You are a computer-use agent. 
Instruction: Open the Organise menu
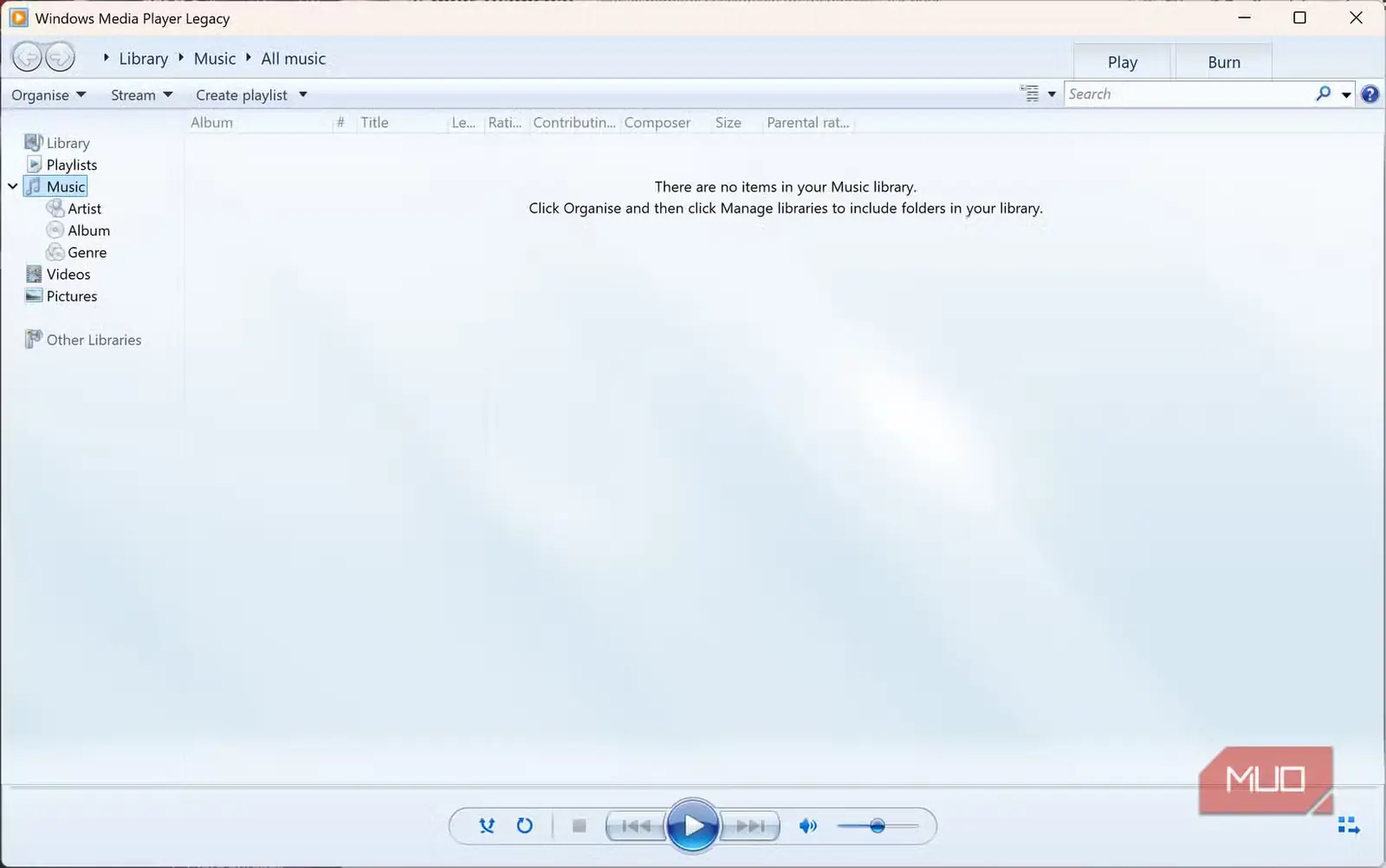coord(49,95)
